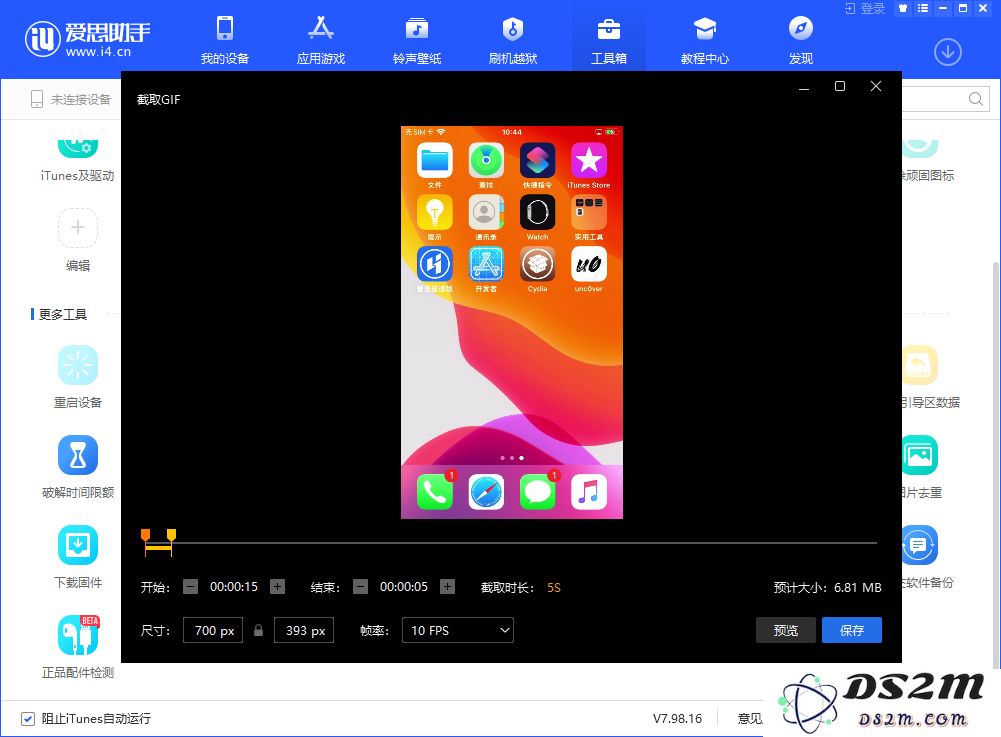
Task: Open 图片去重 tool icon
Action: (x=919, y=455)
